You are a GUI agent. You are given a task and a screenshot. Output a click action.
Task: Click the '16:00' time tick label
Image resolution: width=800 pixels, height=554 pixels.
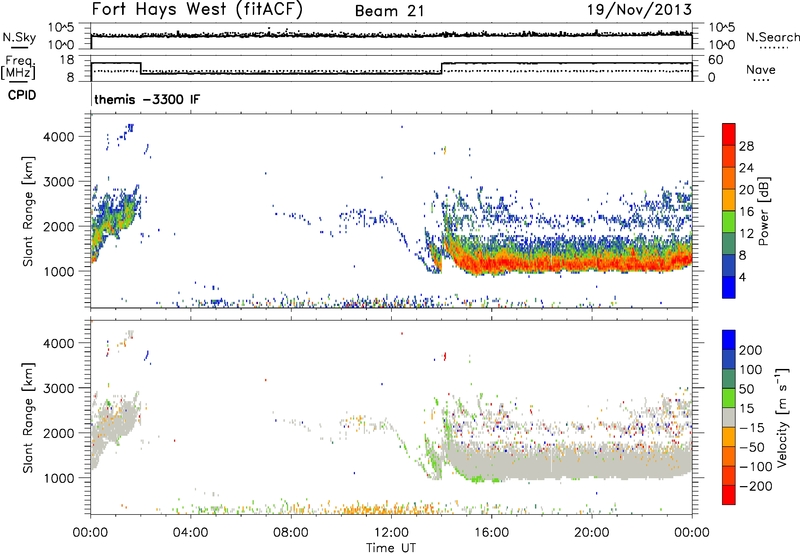[491, 533]
